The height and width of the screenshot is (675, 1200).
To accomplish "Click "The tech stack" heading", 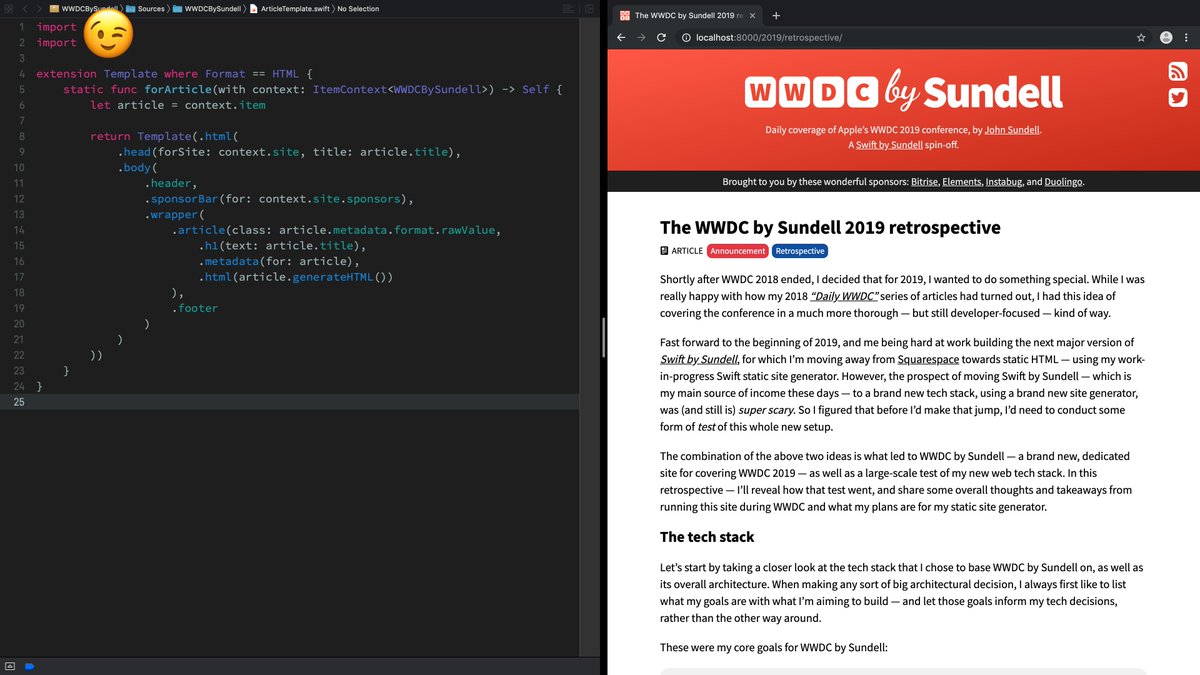I will coord(707,537).
